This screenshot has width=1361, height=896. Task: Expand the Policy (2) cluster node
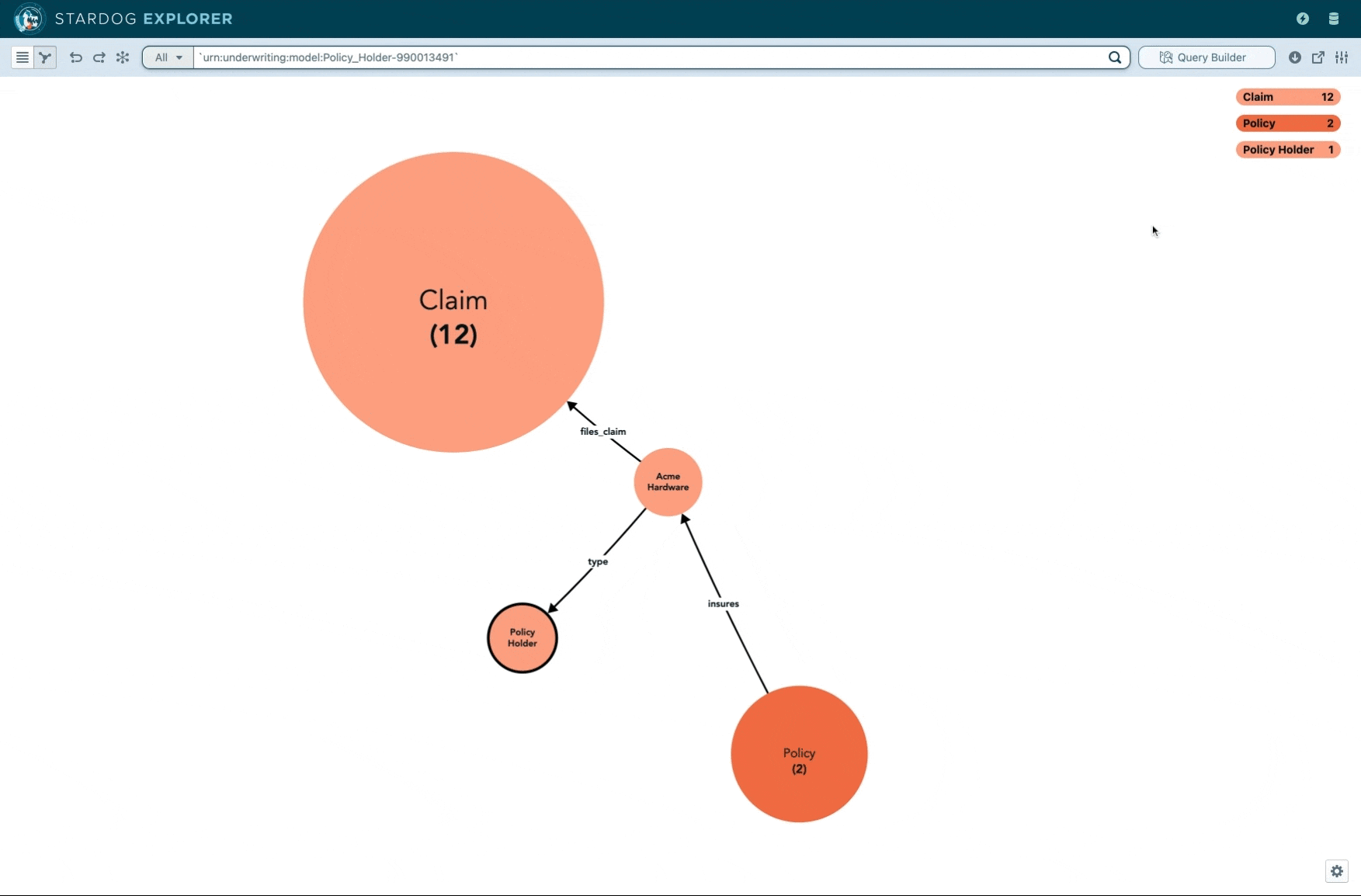(x=799, y=754)
